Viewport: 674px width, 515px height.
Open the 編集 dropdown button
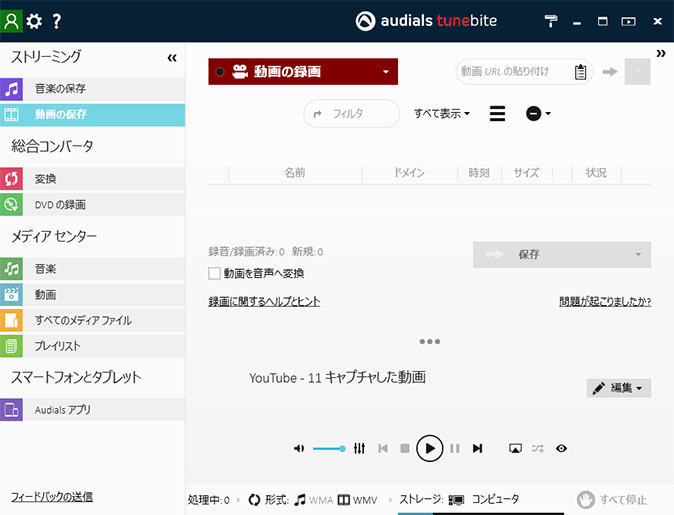[619, 388]
